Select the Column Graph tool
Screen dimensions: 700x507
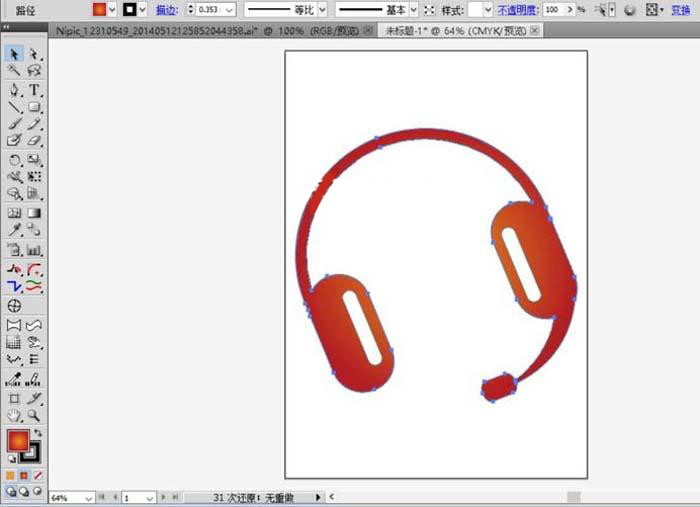[x=33, y=249]
